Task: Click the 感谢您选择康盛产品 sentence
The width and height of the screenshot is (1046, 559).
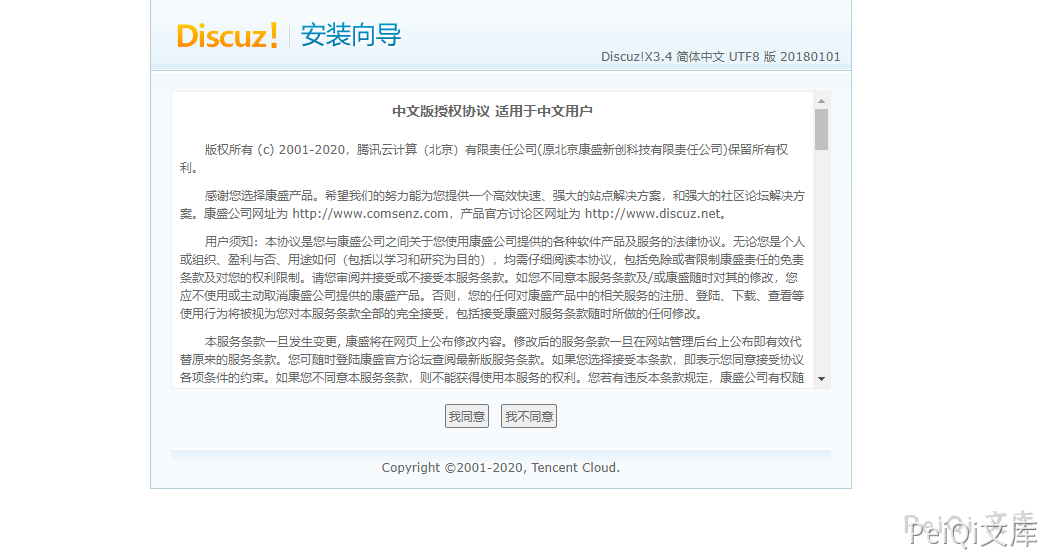Action: (x=262, y=196)
